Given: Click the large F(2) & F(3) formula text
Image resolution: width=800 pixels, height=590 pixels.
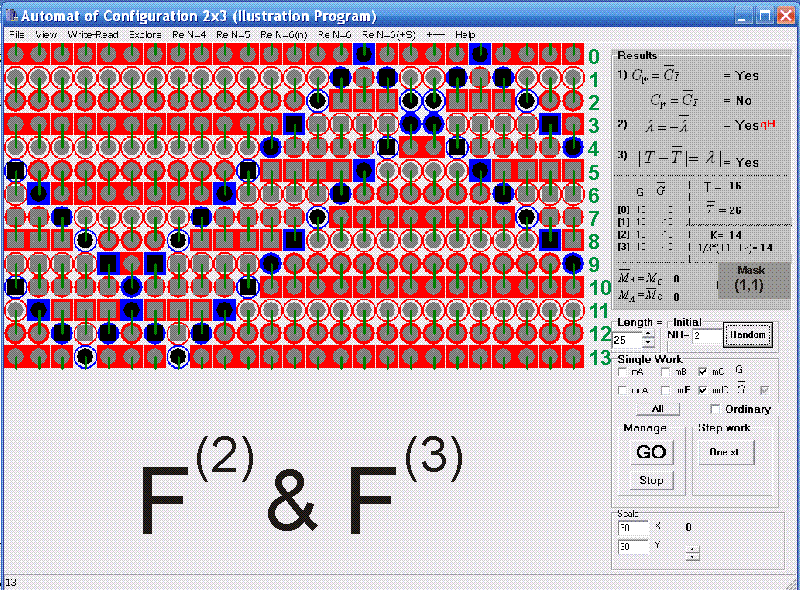Looking at the screenshot, I should click(x=301, y=486).
